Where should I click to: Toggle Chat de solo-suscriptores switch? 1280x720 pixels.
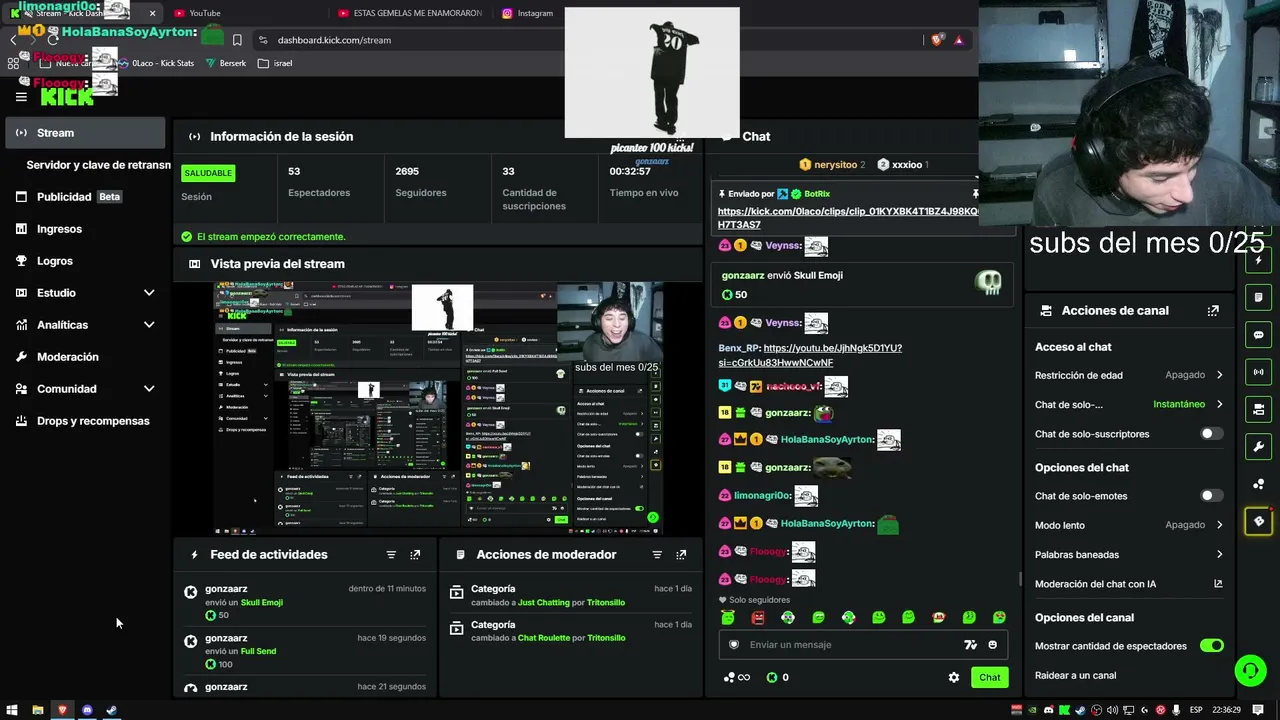coord(1211,434)
